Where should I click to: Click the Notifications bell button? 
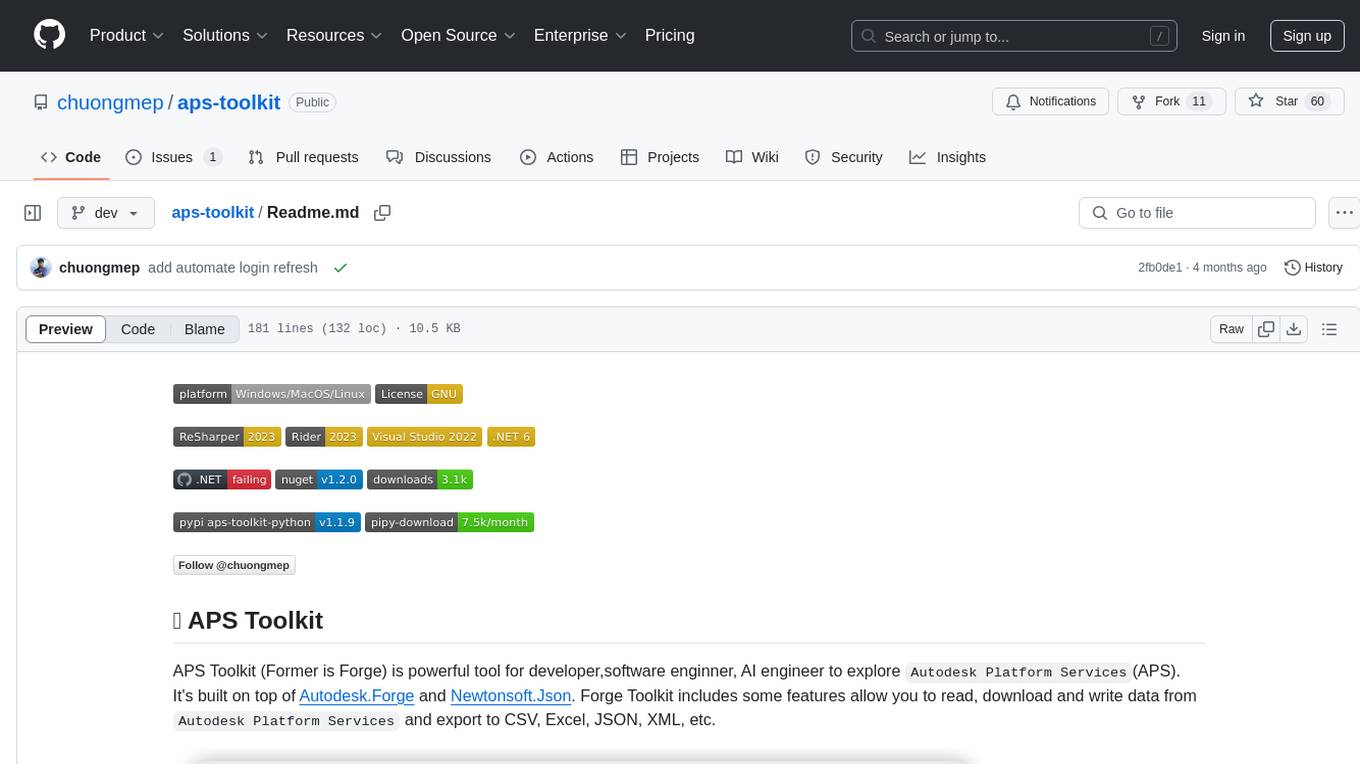1050,101
